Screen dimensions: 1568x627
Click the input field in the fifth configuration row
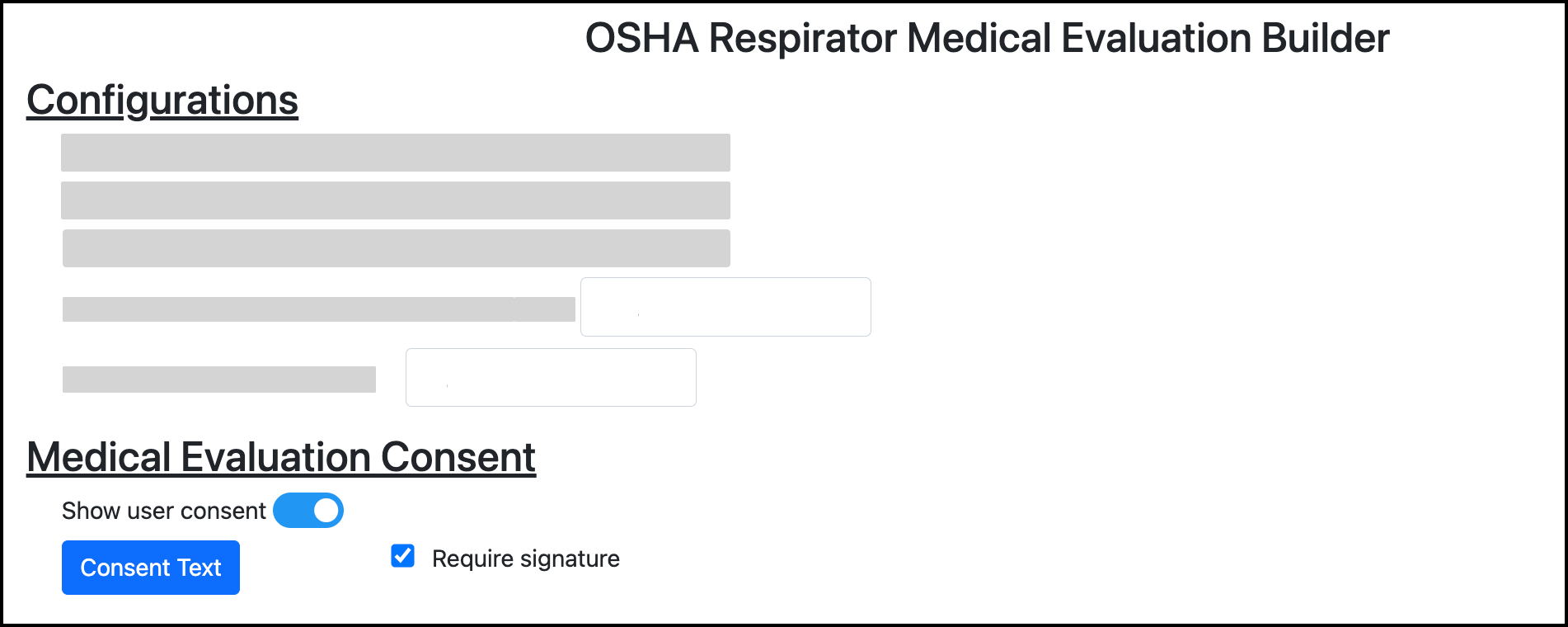point(551,377)
